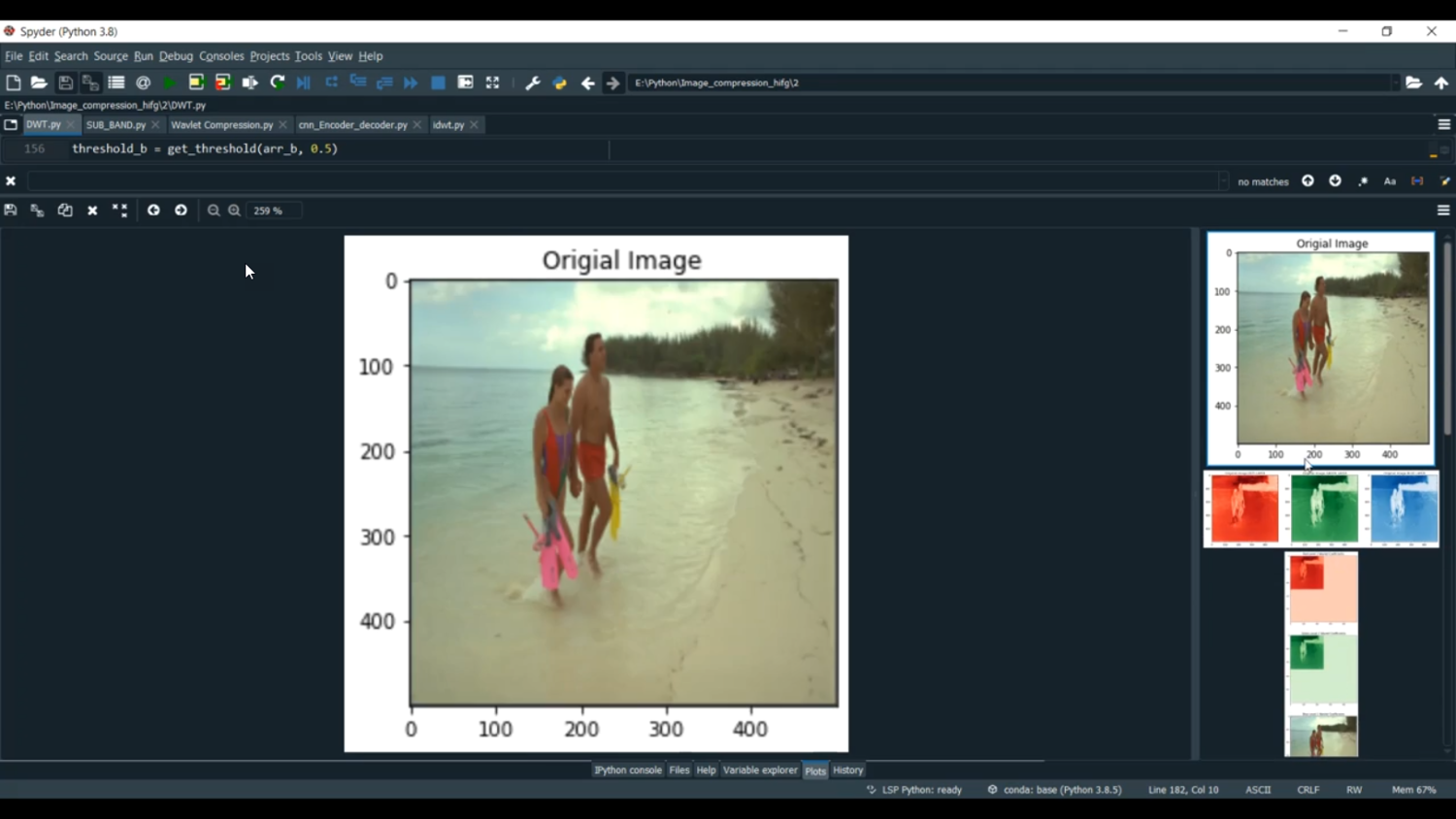The image size is (1456, 819).
Task: Enable regular expression search in the find bar
Action: 1363,180
